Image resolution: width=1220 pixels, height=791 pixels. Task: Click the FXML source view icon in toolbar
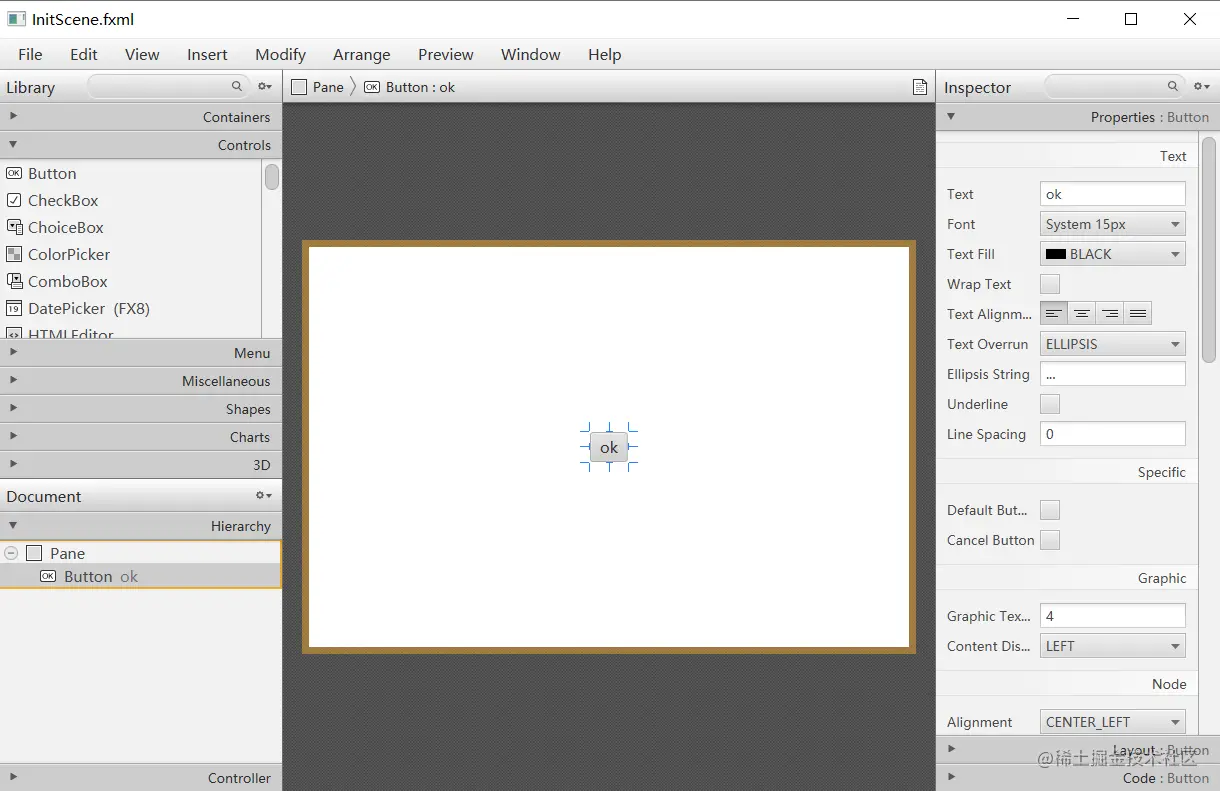click(x=919, y=87)
